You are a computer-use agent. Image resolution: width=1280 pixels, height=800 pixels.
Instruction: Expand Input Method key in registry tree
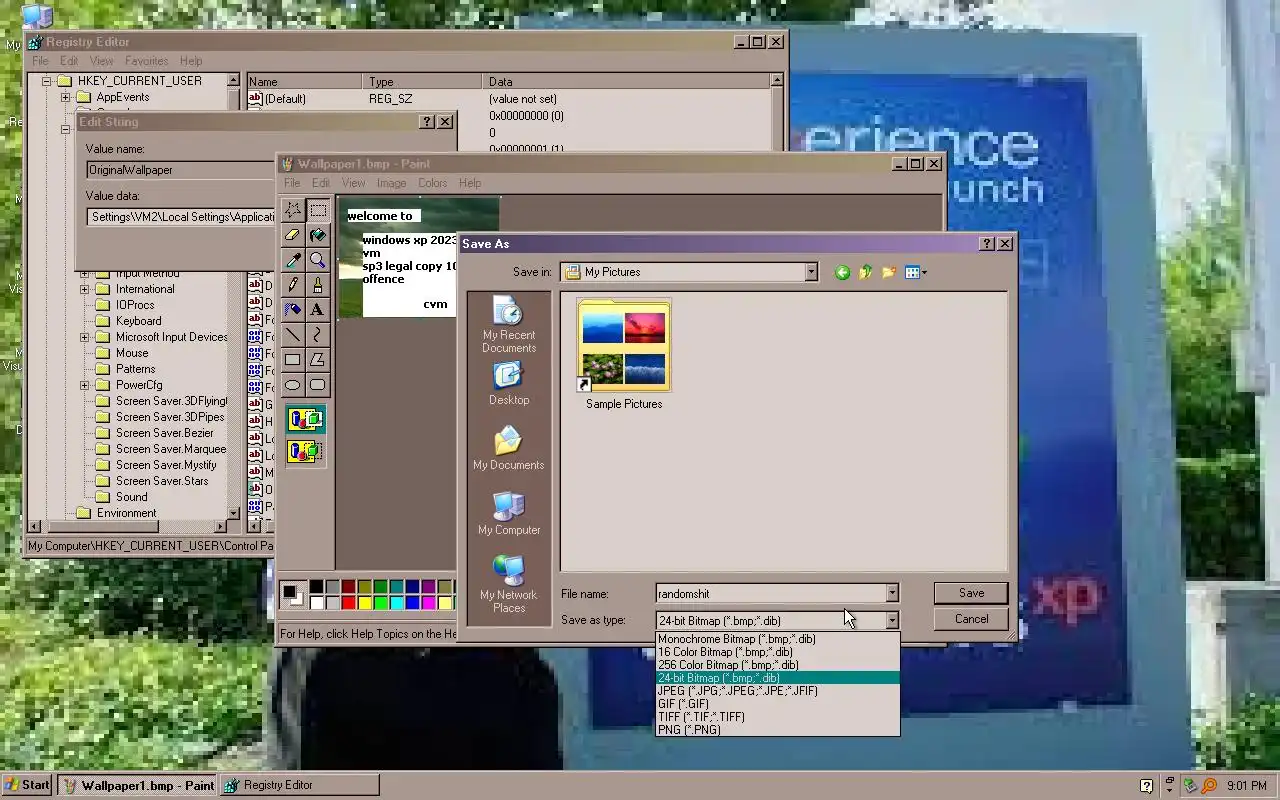click(x=84, y=274)
